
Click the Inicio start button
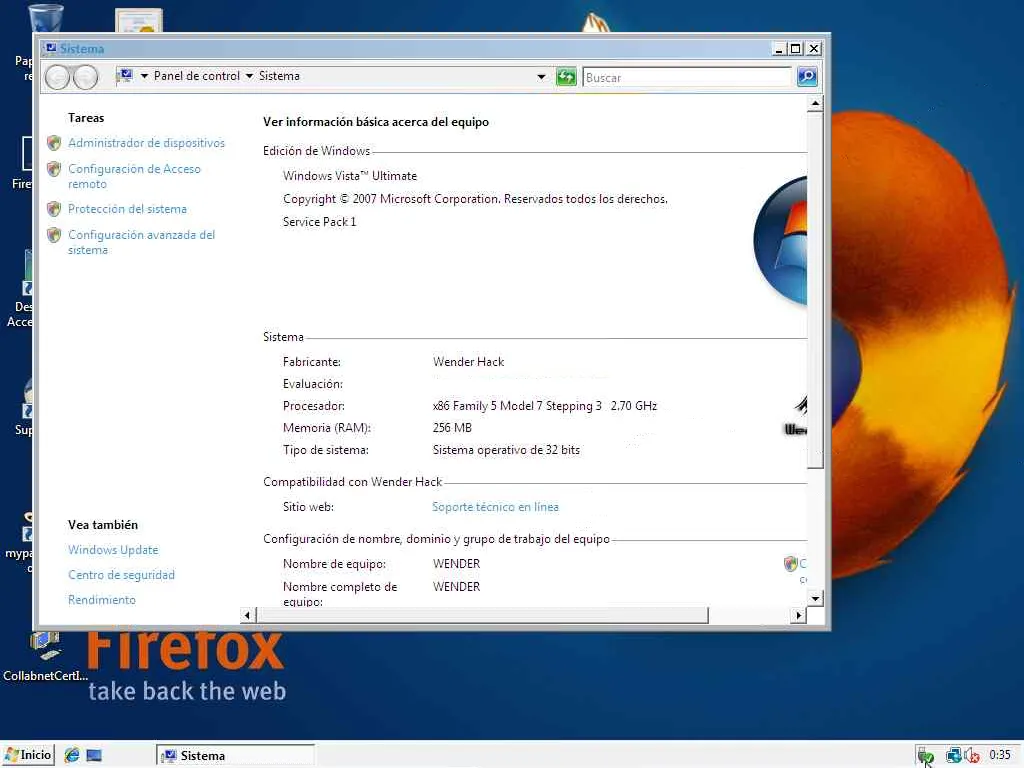28,755
